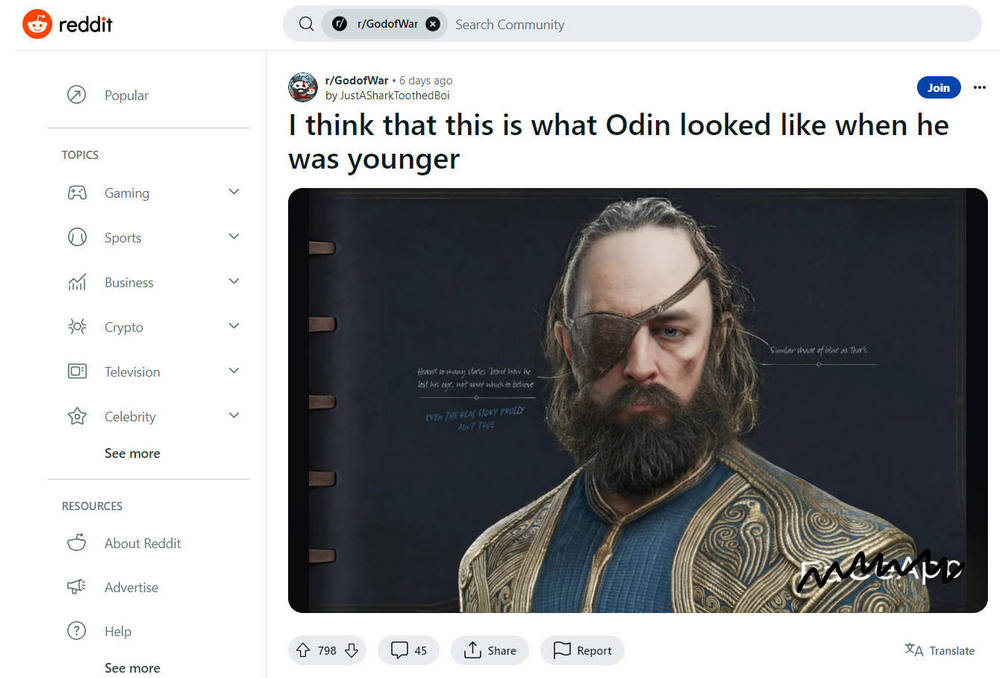The image size is (1000, 678).
Task: Upvote the Odin post
Action: [303, 650]
